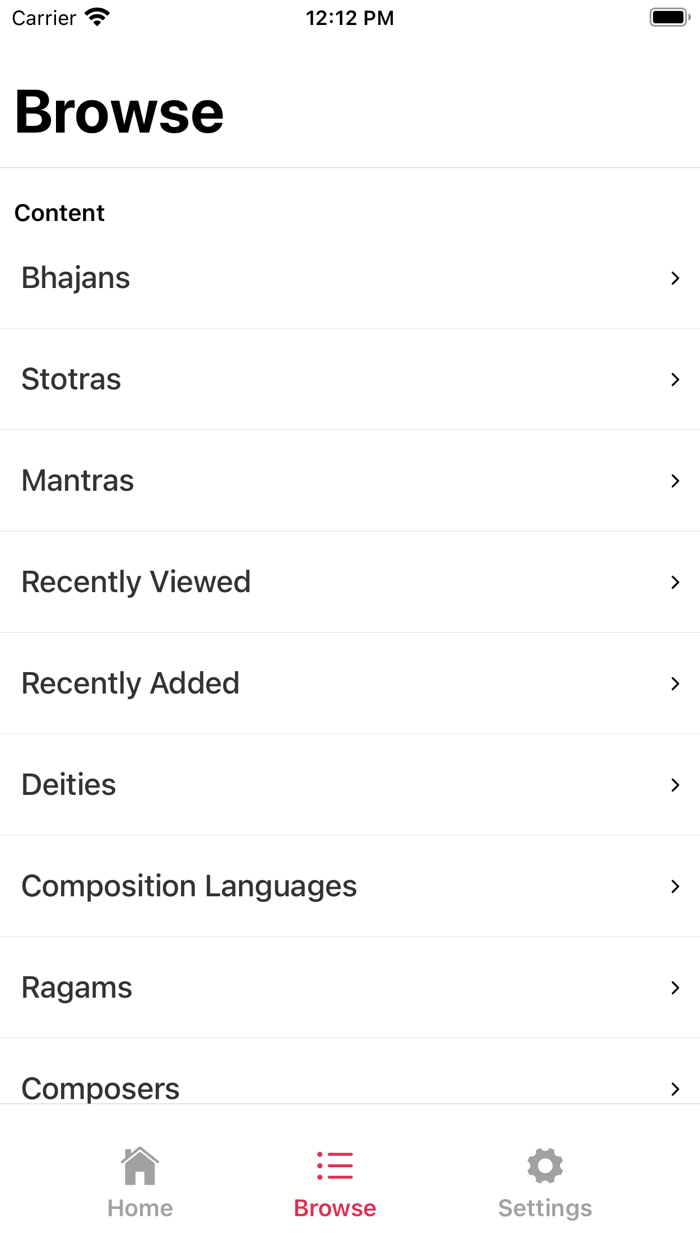The width and height of the screenshot is (700, 1244).
Task: Expand the Mantras row chevron
Action: pos(675,481)
